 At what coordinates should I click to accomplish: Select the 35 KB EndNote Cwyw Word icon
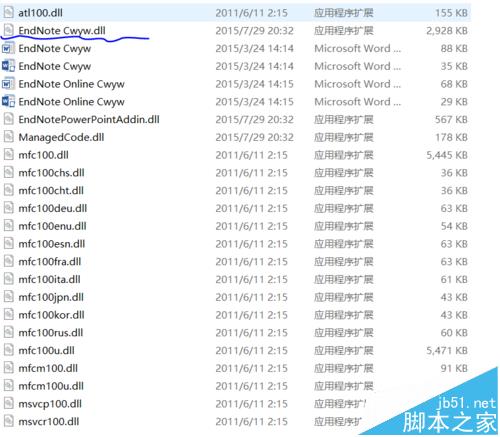click(x=8, y=66)
